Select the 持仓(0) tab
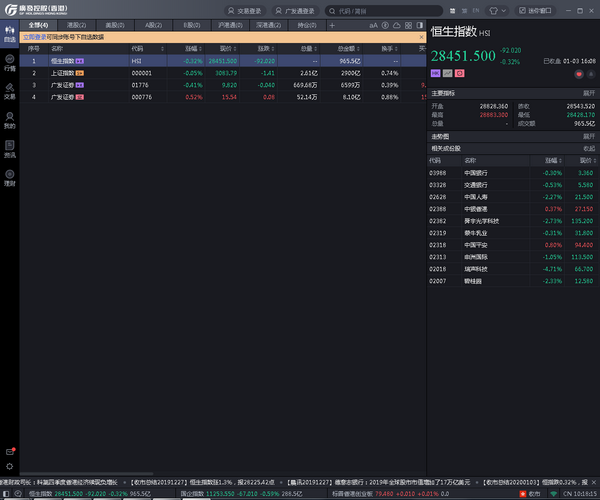This screenshot has width=600, height=500. click(x=307, y=25)
